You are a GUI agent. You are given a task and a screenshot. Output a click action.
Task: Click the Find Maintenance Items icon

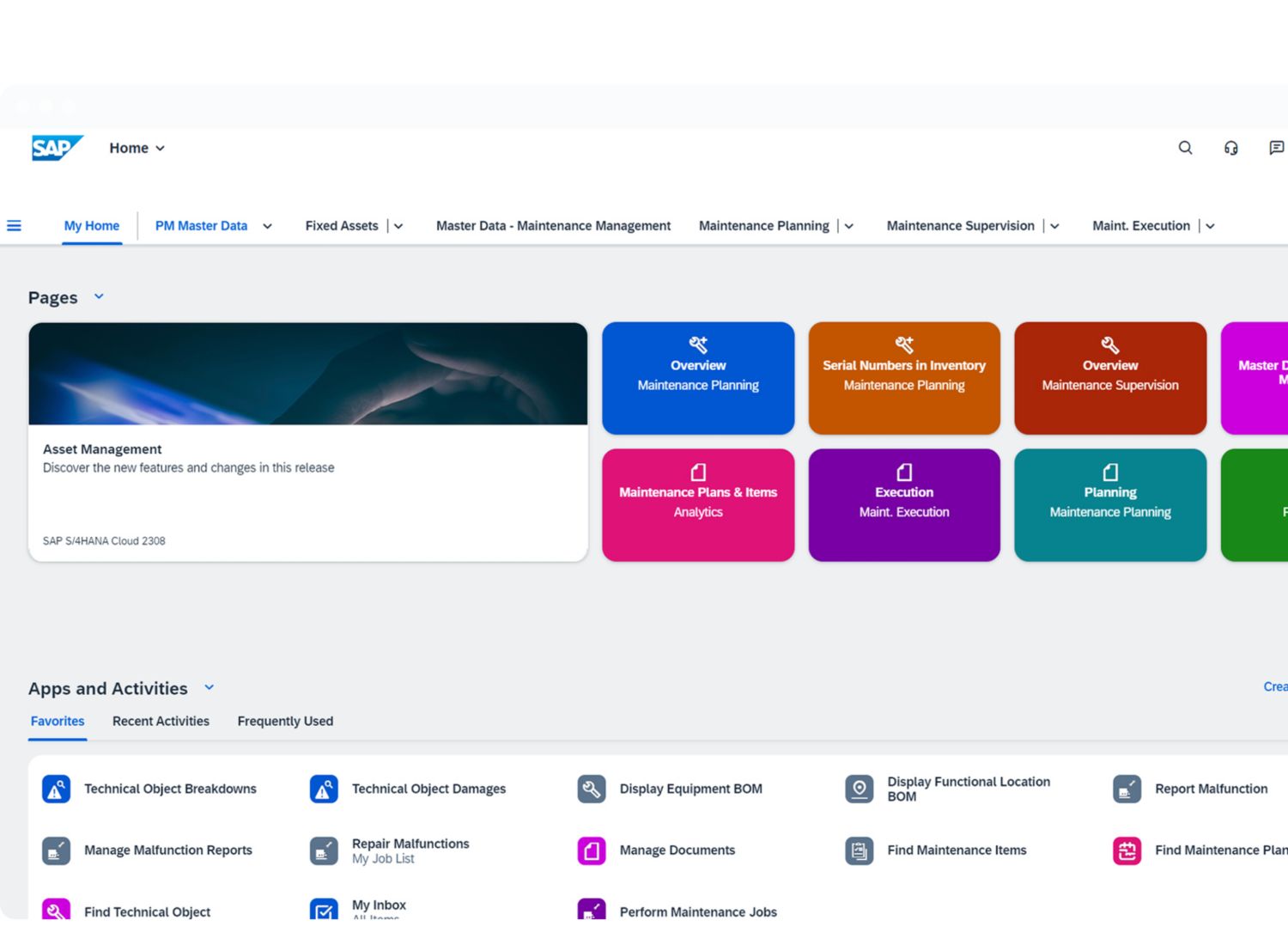(x=860, y=850)
